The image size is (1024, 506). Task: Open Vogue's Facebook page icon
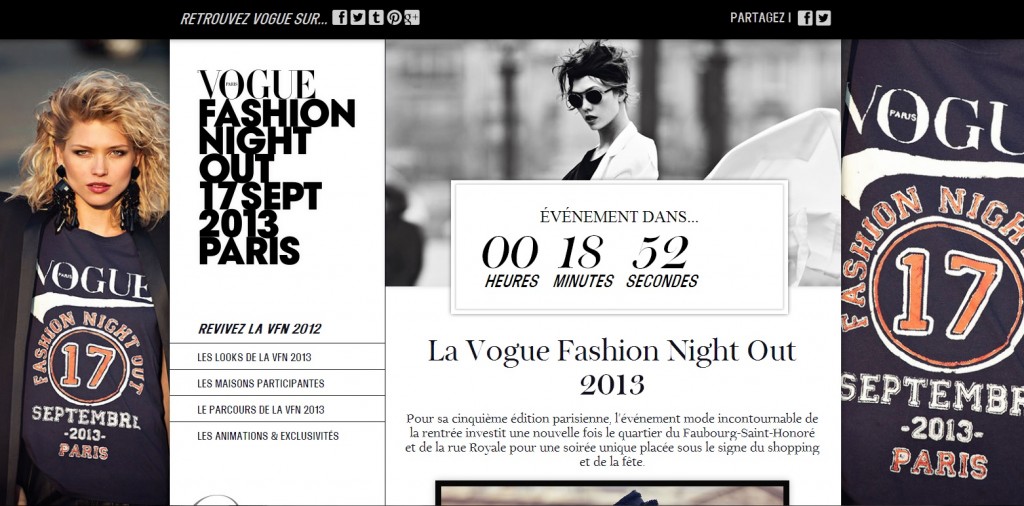coord(340,18)
